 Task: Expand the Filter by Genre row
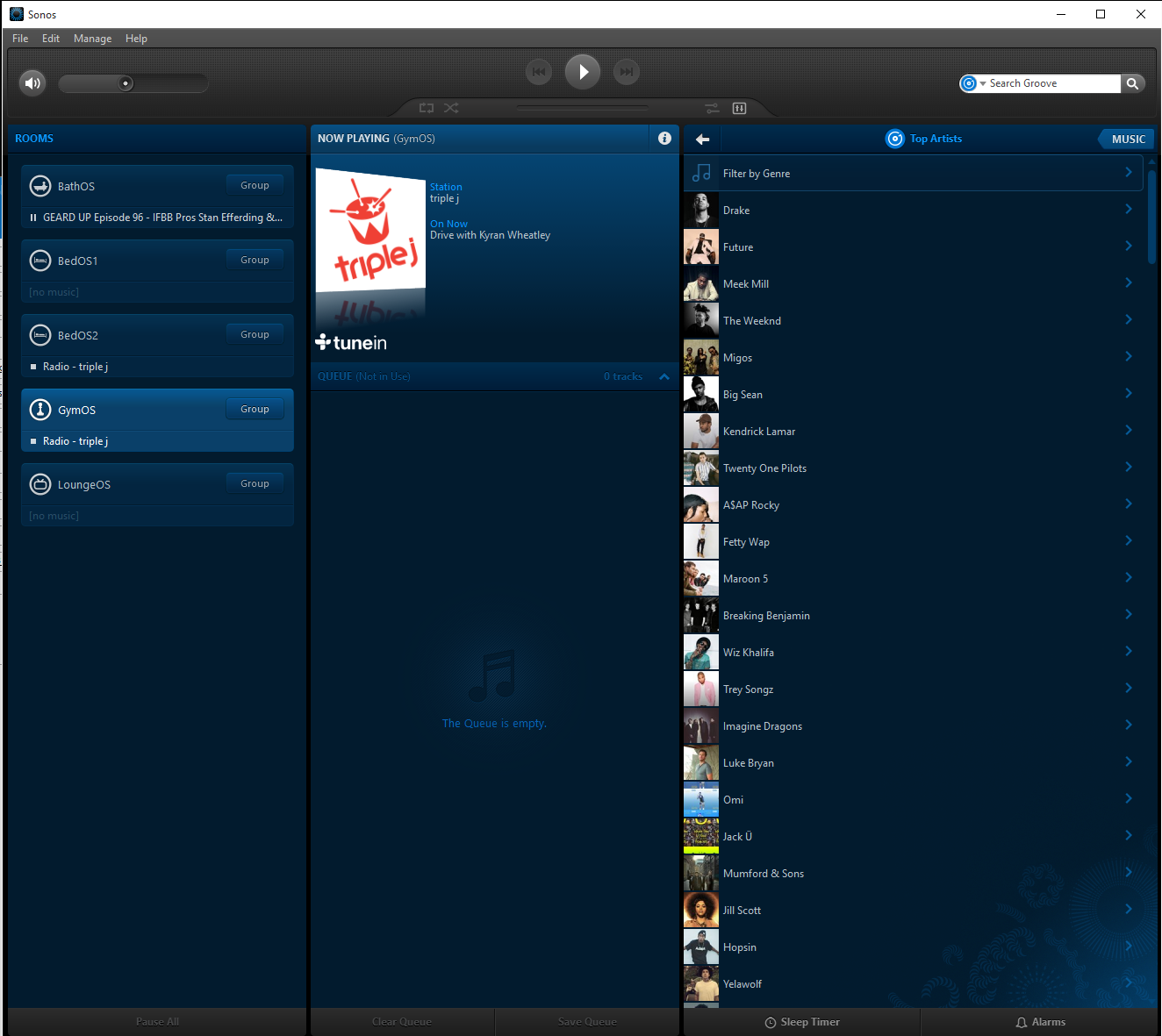(x=913, y=174)
